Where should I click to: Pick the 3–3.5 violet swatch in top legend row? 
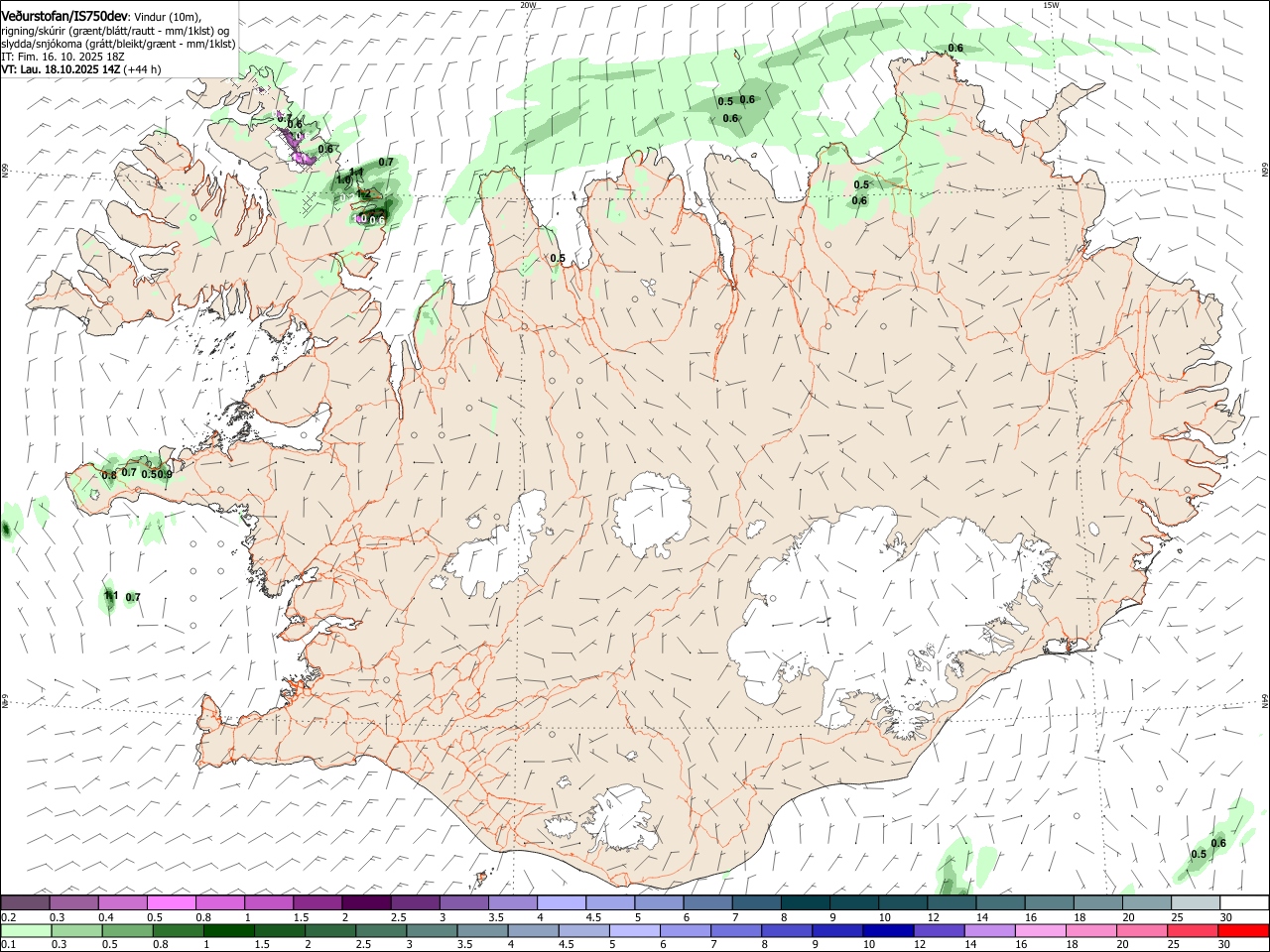[463, 902]
